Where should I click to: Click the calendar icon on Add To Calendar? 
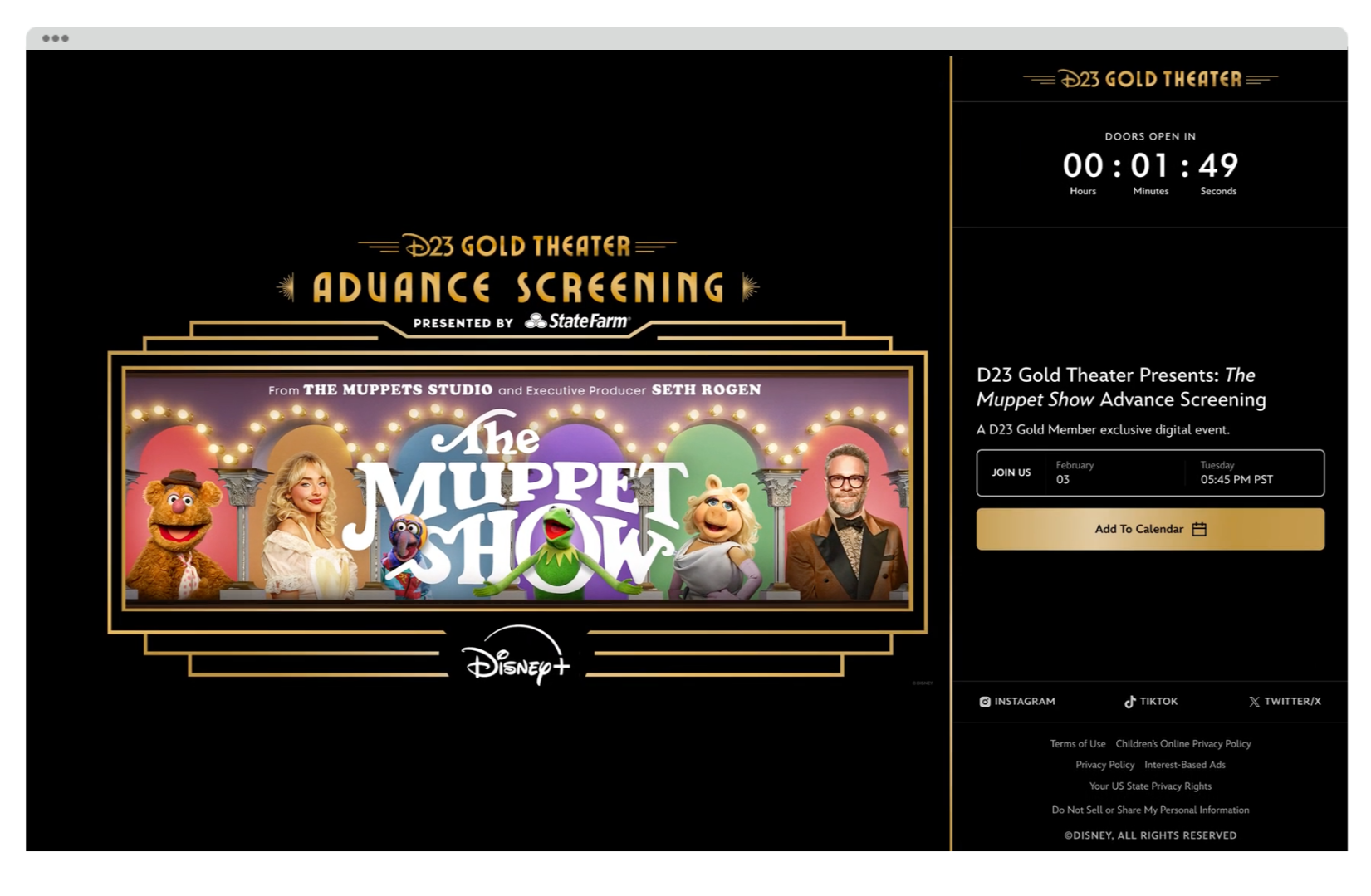pyautogui.click(x=1199, y=529)
